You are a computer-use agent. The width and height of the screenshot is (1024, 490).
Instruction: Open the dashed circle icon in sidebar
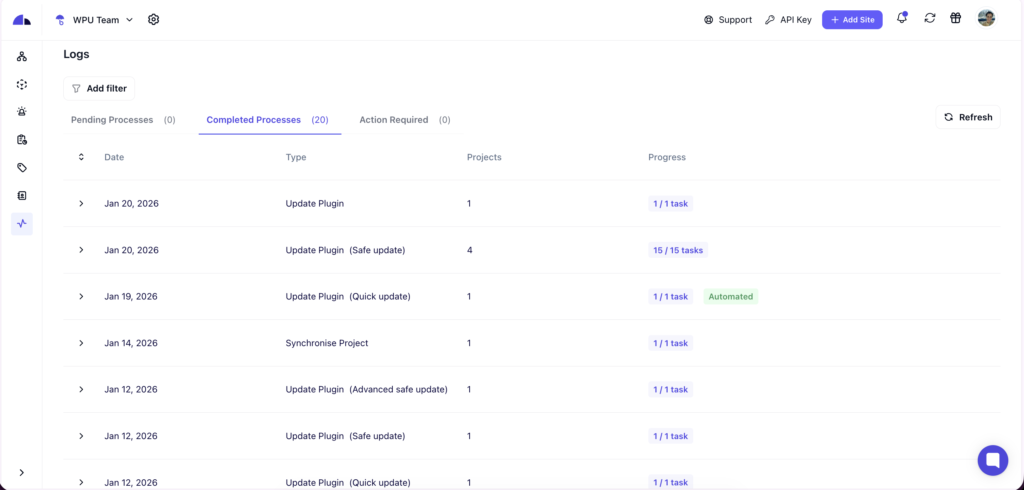coord(22,84)
